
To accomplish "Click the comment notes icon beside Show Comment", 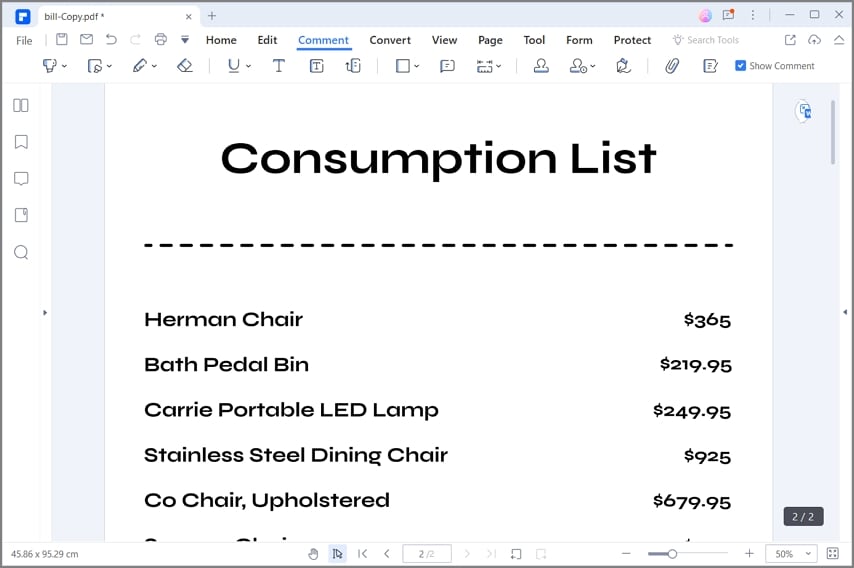I will 710,66.
